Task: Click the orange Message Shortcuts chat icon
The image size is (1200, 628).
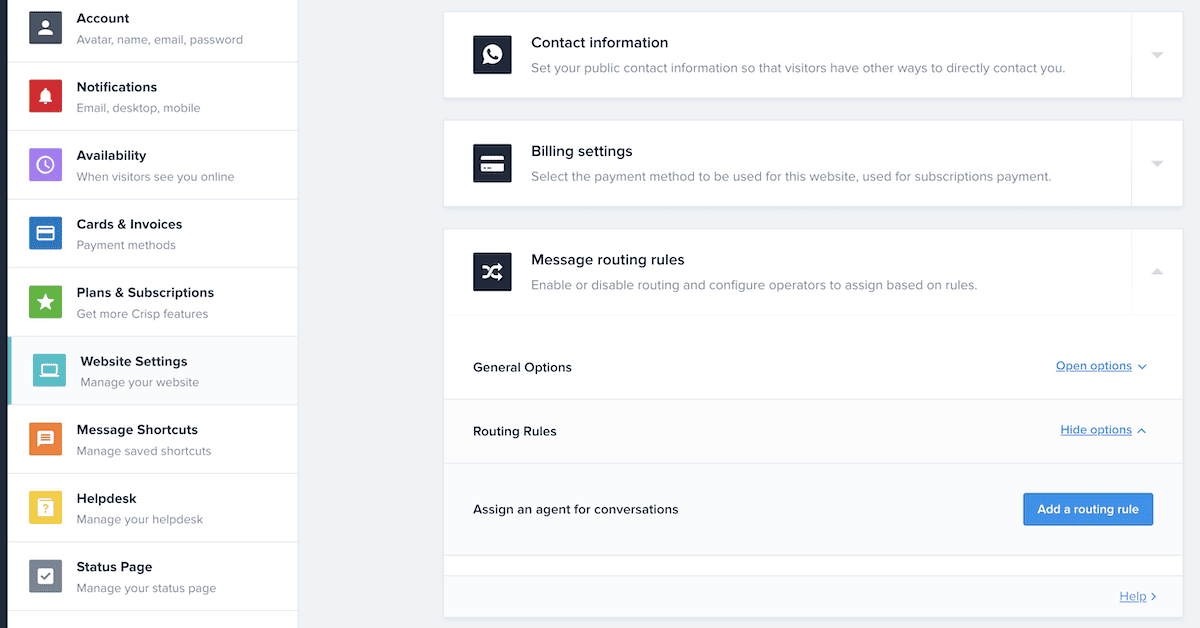Action: pos(45,439)
